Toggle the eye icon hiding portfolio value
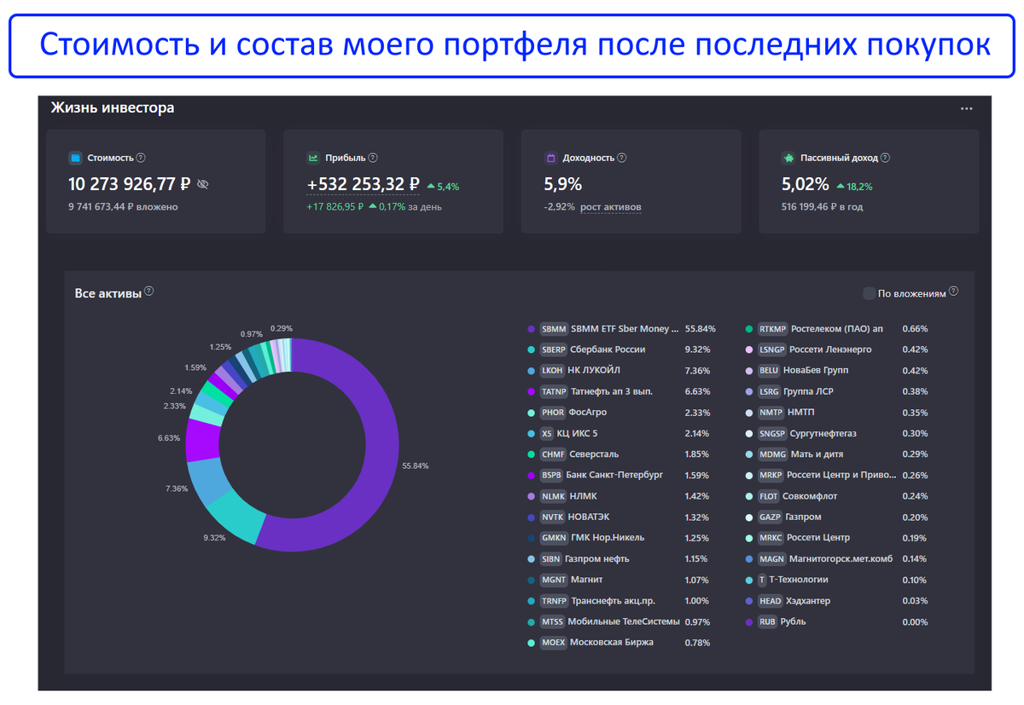Image resolution: width=1024 pixels, height=705 pixels. (x=203, y=185)
